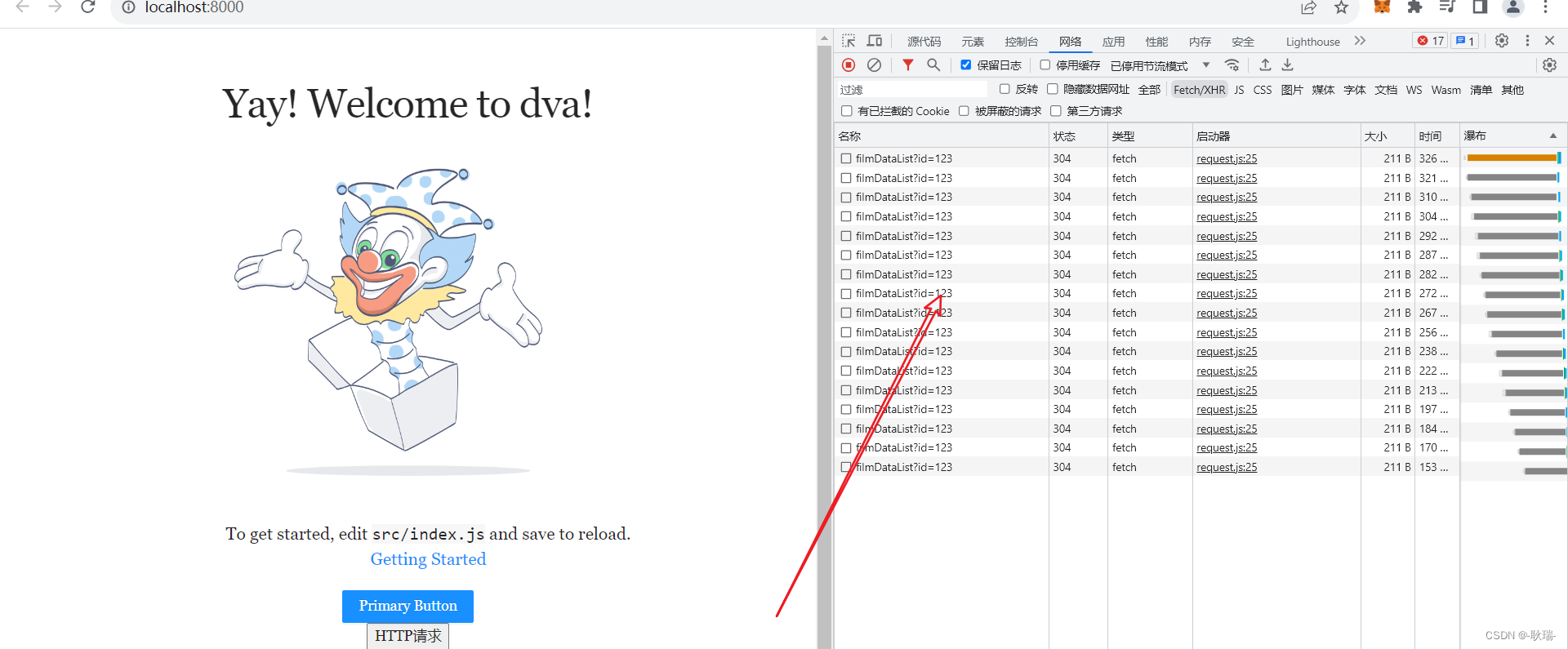Image resolution: width=1568 pixels, height=649 pixels.
Task: Follow the Getting Started link
Action: [x=428, y=559]
